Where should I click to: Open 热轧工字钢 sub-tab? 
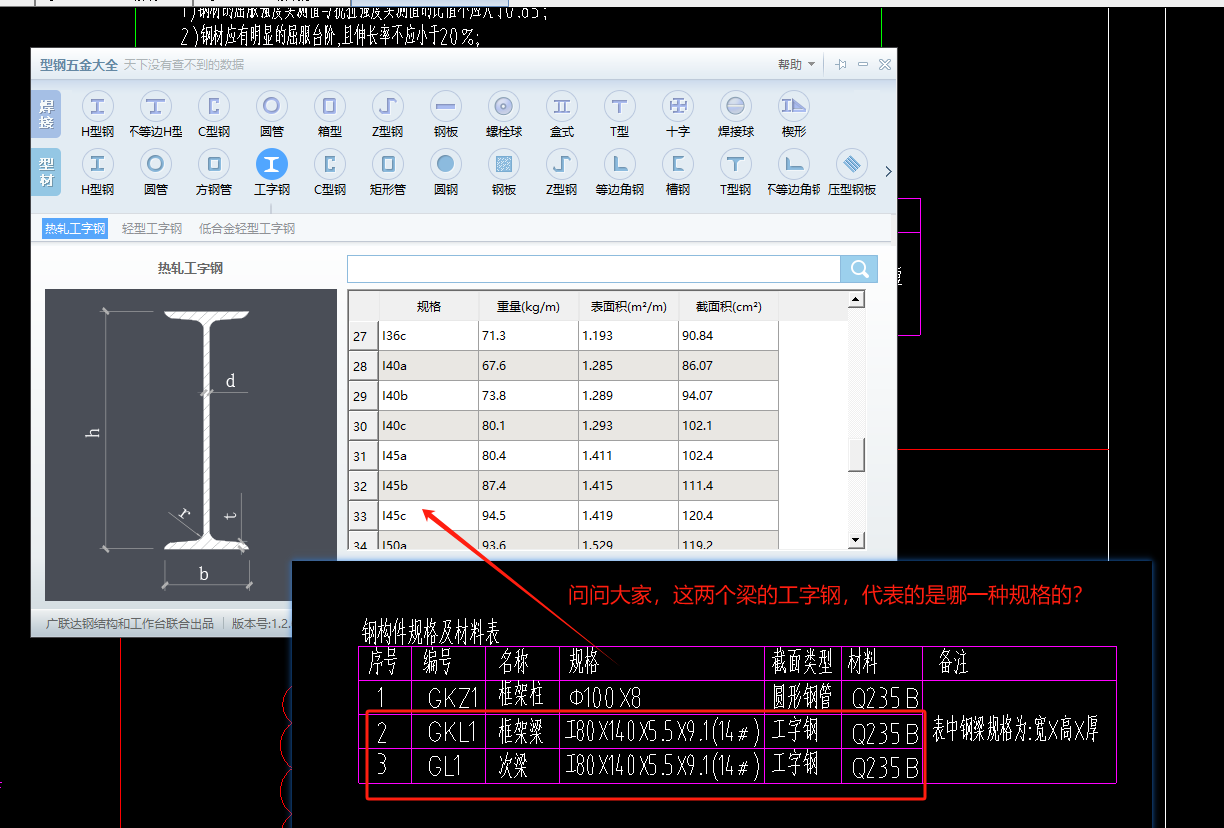pyautogui.click(x=75, y=229)
